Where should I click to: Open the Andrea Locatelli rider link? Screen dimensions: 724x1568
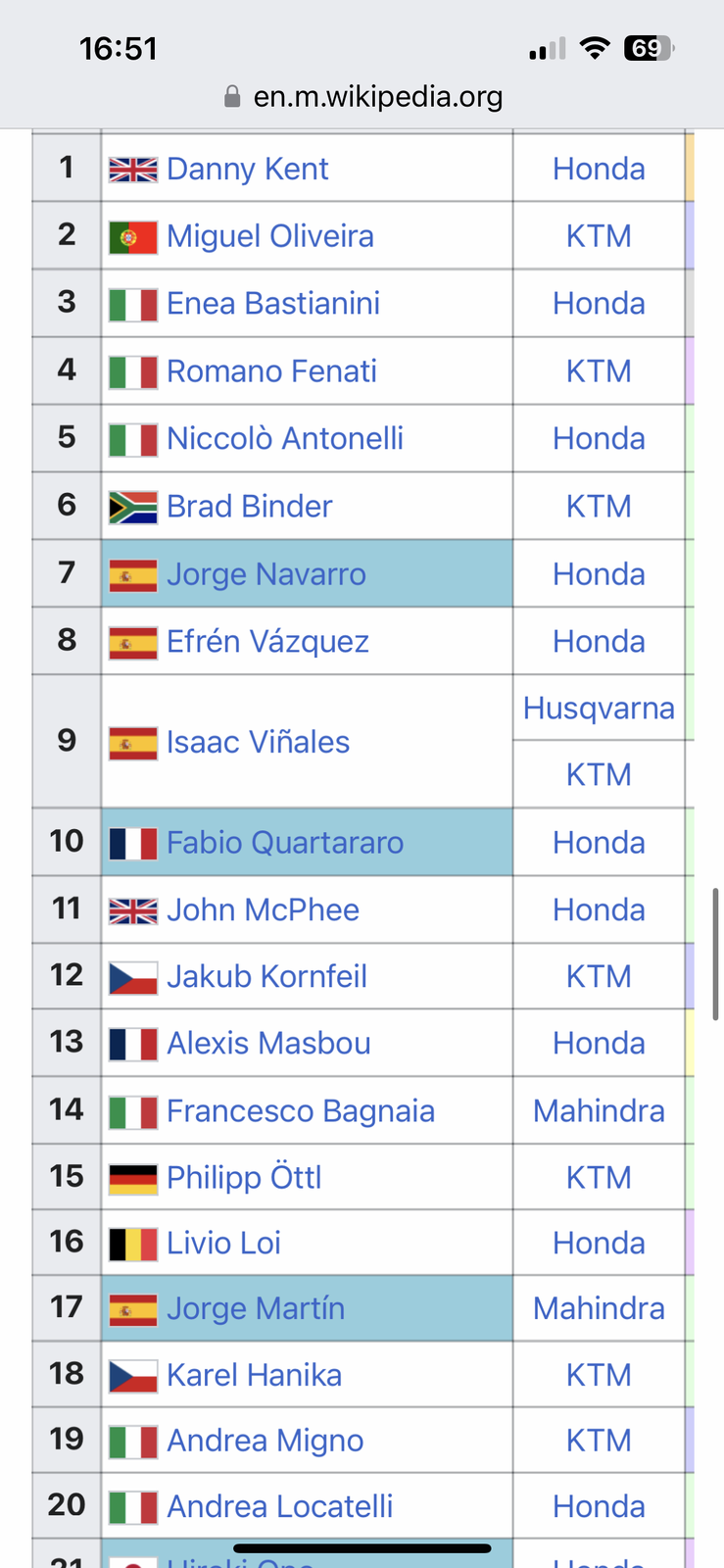pyautogui.click(x=279, y=1506)
